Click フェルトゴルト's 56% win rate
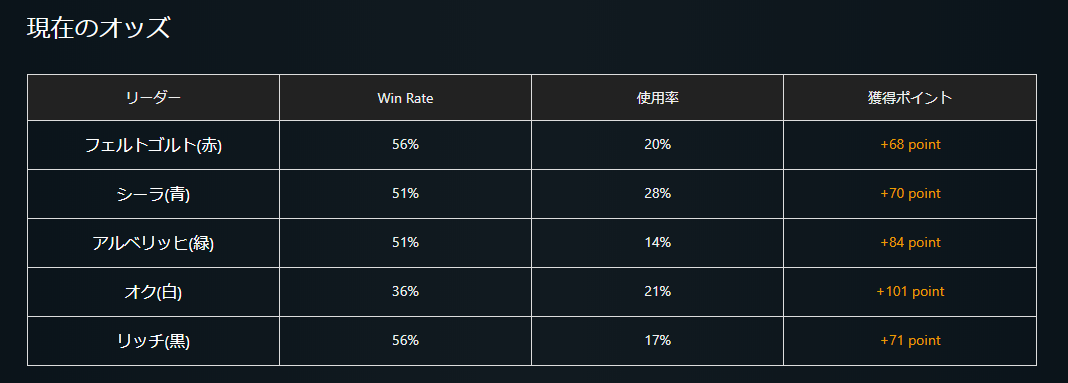 (x=405, y=144)
